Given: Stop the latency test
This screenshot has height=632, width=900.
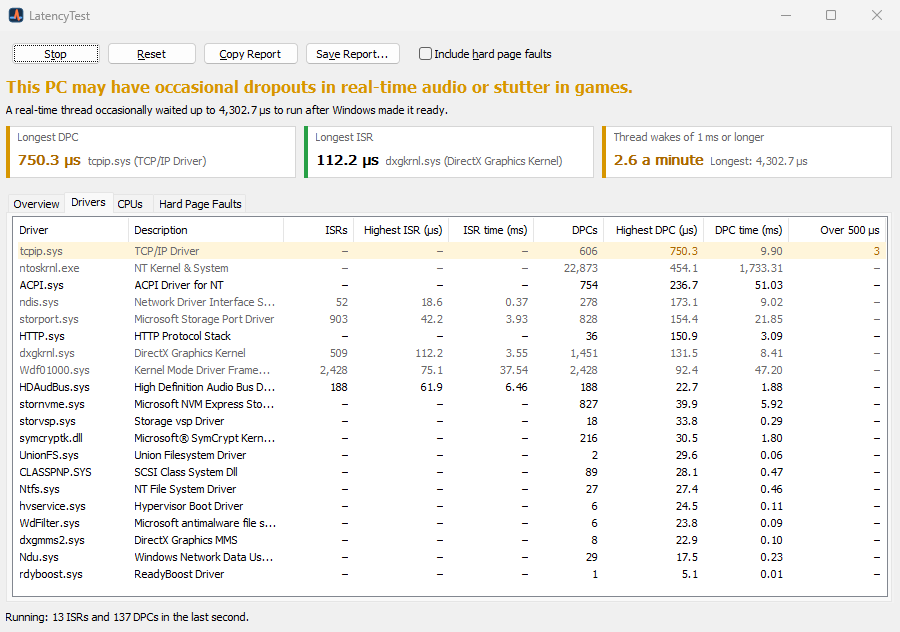Looking at the screenshot, I should pos(56,54).
